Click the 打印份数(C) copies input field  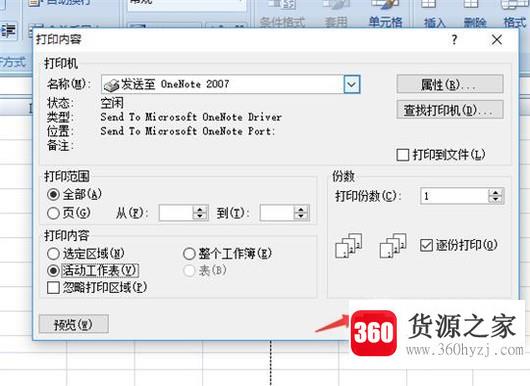point(454,196)
